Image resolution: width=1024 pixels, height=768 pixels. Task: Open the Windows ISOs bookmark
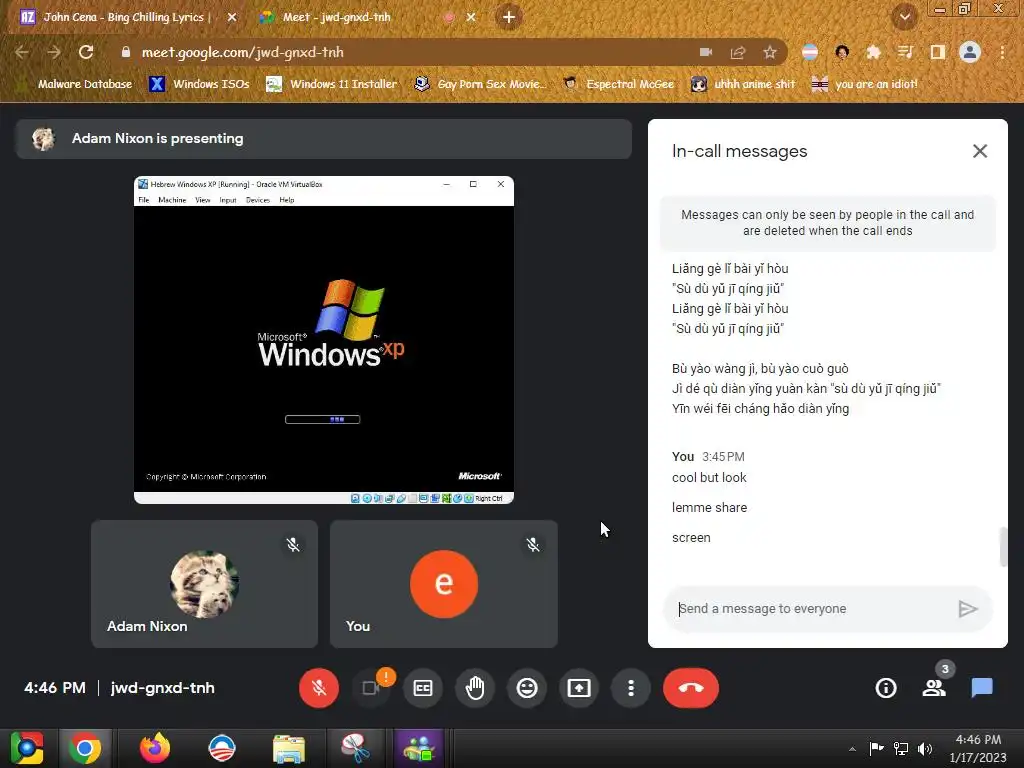click(x=199, y=84)
